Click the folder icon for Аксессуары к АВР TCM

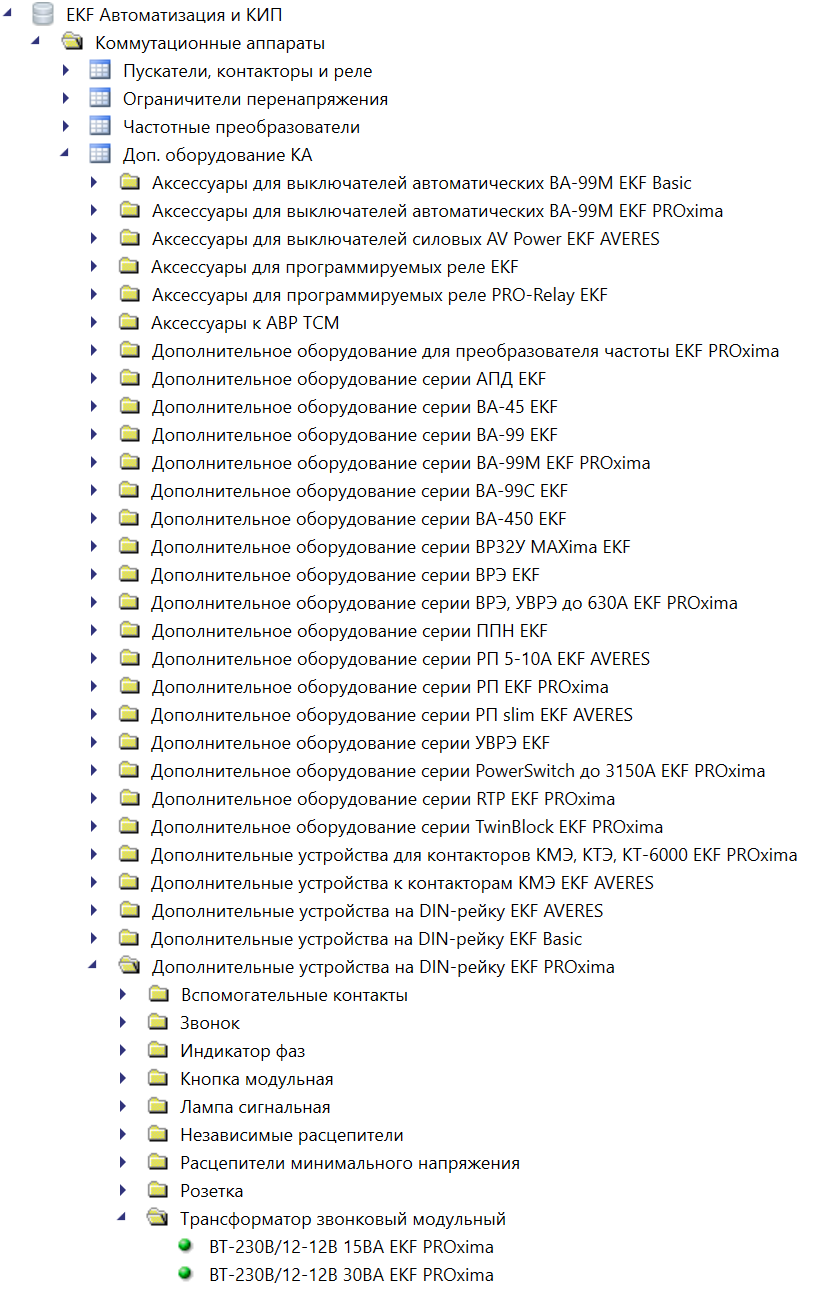[128, 323]
